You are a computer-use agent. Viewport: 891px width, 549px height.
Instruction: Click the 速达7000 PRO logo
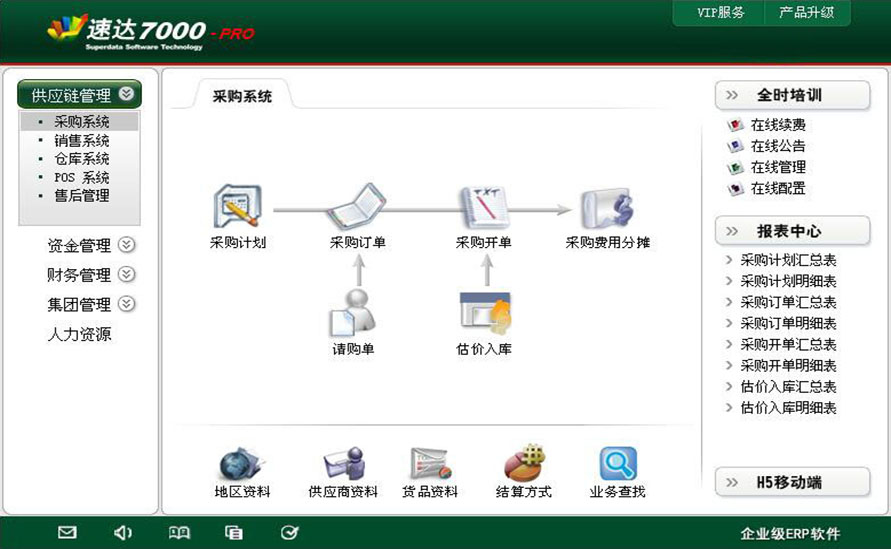(x=151, y=31)
